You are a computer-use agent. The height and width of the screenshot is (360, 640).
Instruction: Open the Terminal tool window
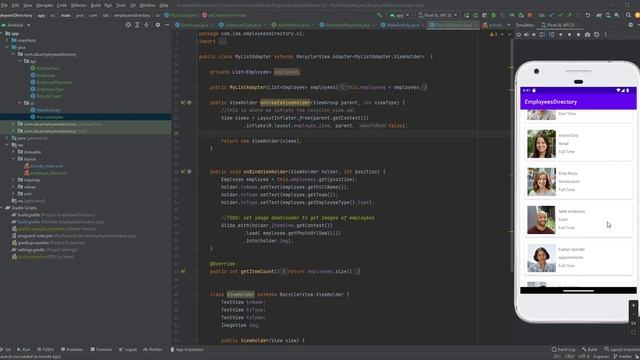coord(101,349)
